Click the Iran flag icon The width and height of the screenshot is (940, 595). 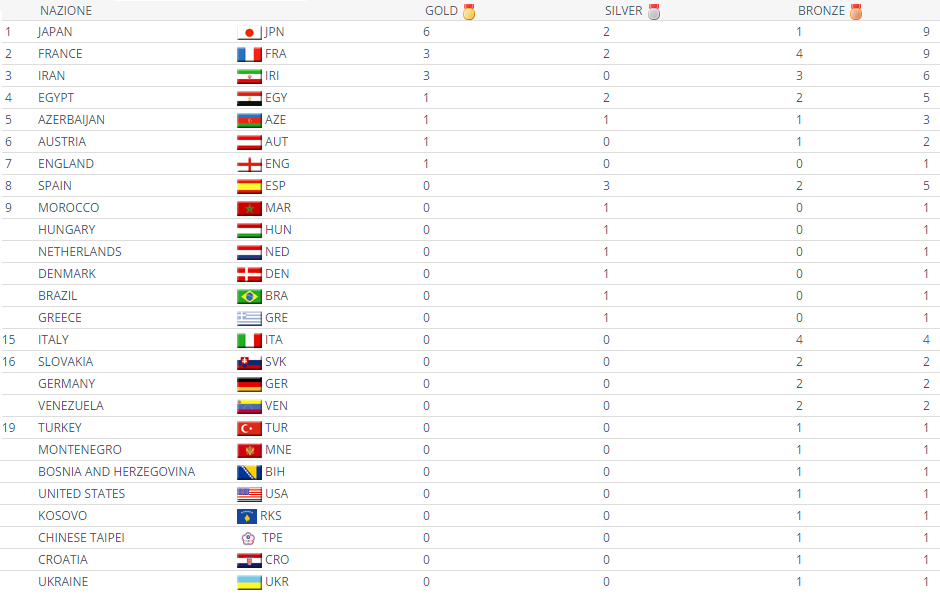249,76
